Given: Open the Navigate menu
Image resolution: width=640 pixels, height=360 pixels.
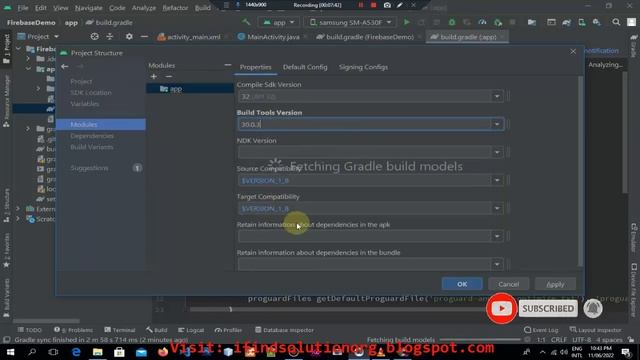Looking at the screenshot, I should pos(89,8).
